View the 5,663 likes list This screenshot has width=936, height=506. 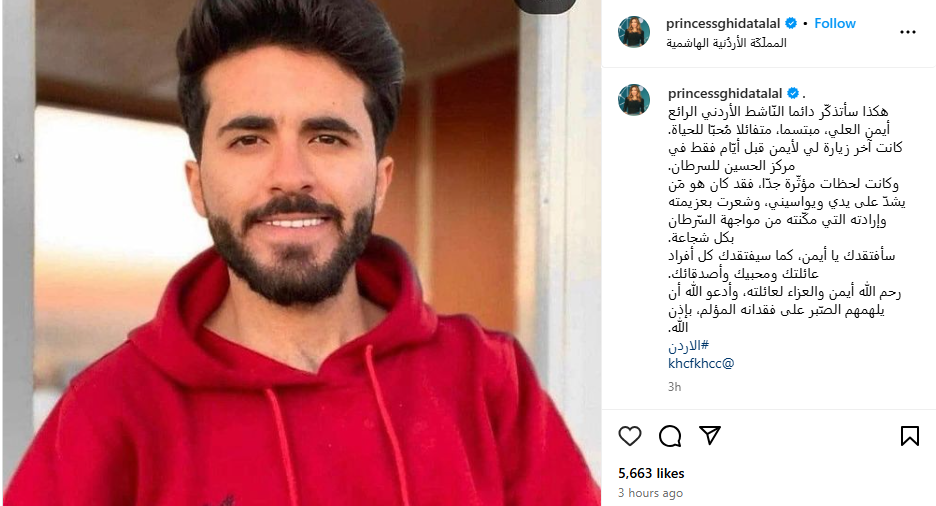(x=651, y=473)
